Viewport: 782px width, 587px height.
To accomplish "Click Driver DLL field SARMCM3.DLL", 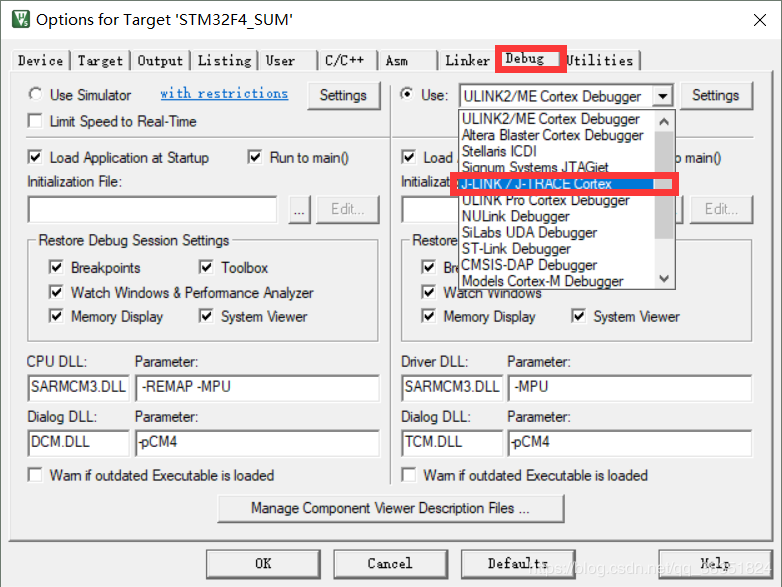I will (x=452, y=388).
